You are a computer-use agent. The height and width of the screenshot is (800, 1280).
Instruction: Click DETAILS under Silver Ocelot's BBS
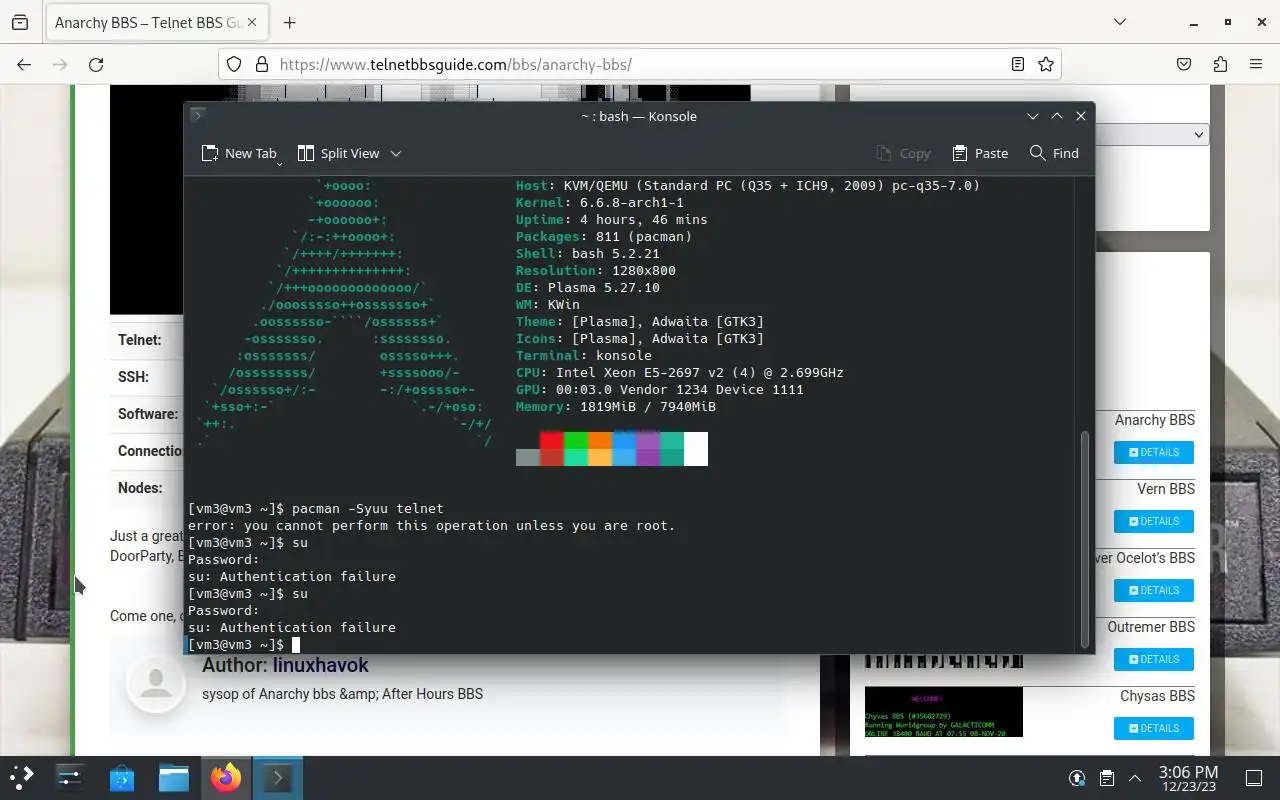[x=1154, y=590]
